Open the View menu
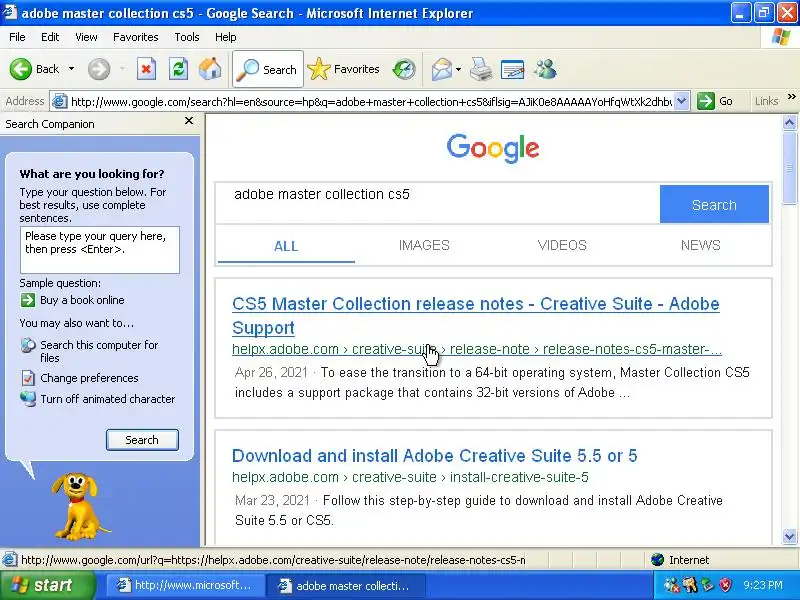Viewport: 800px width, 600px height. click(86, 37)
